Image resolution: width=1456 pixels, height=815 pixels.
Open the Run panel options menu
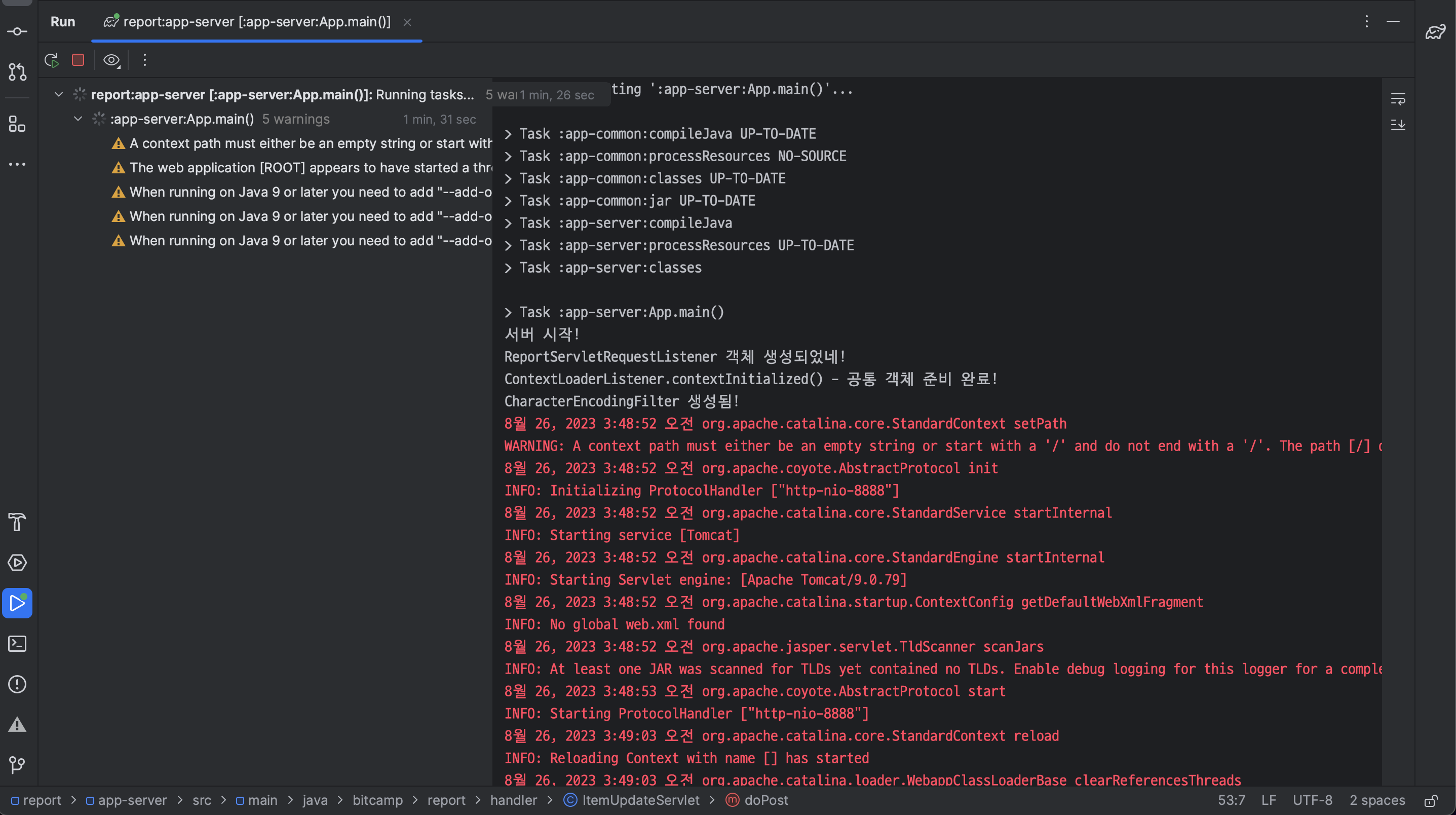[x=1367, y=21]
